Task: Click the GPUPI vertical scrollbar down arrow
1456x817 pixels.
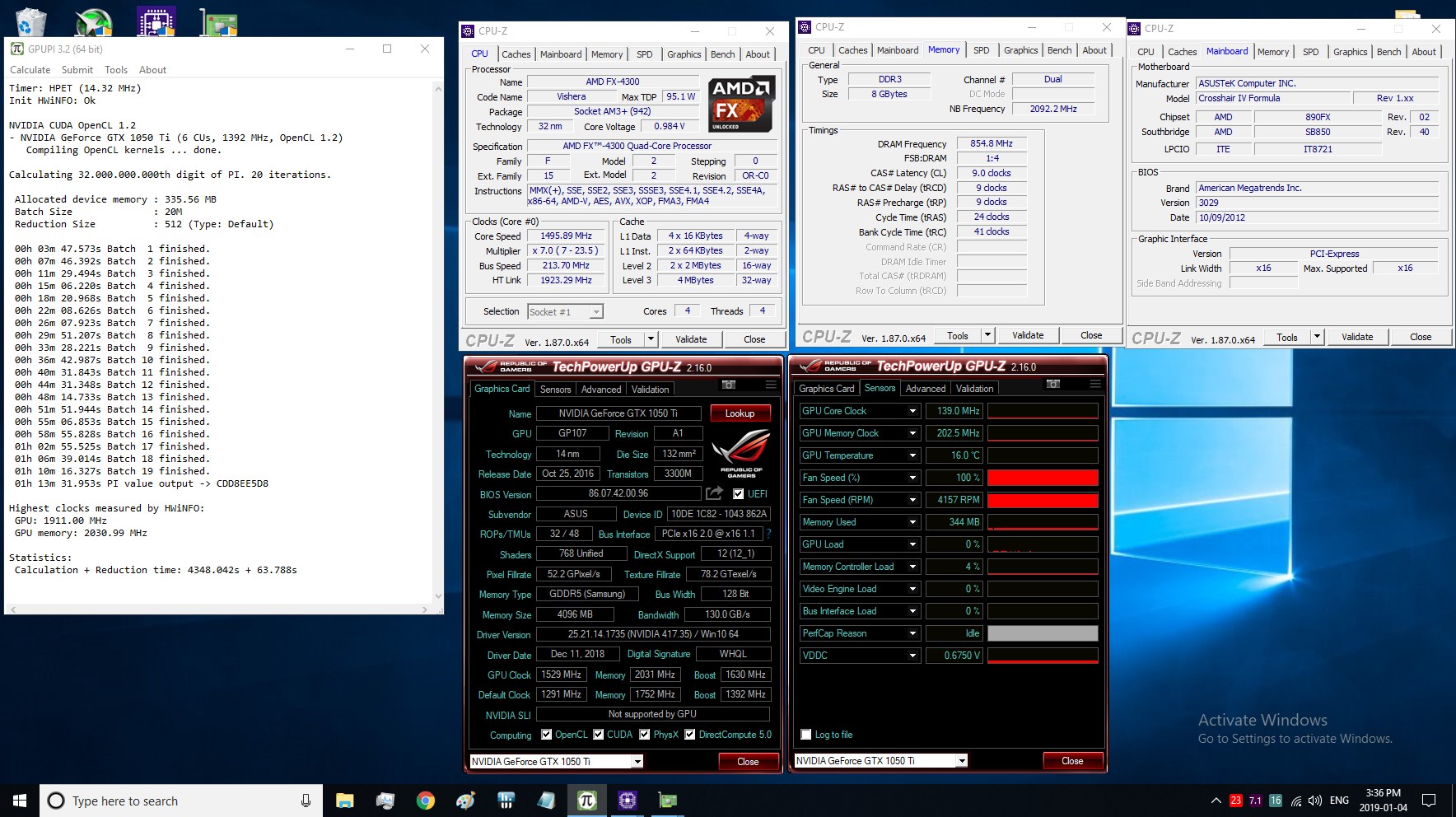Action: click(x=438, y=596)
